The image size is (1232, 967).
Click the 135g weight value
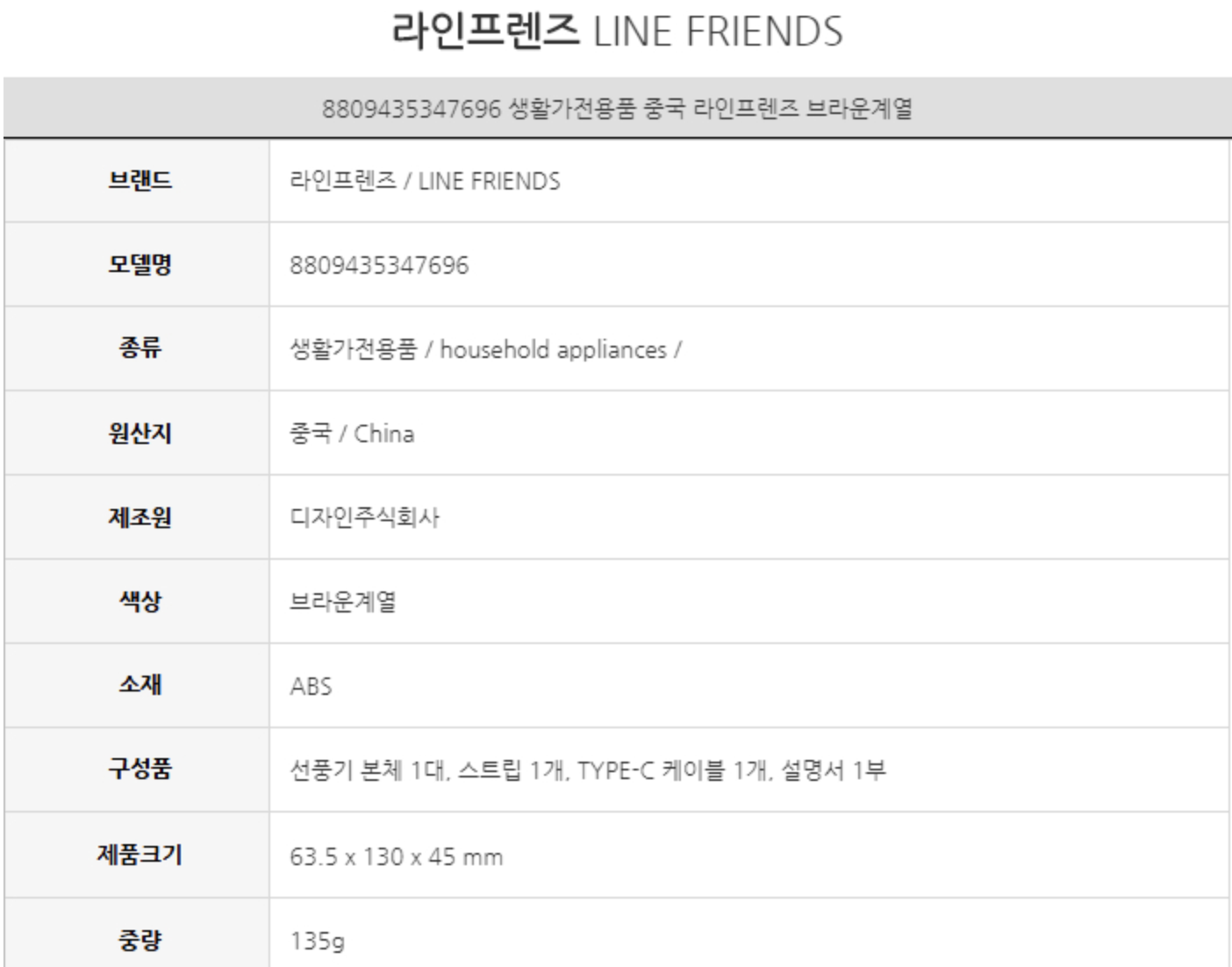pos(317,941)
